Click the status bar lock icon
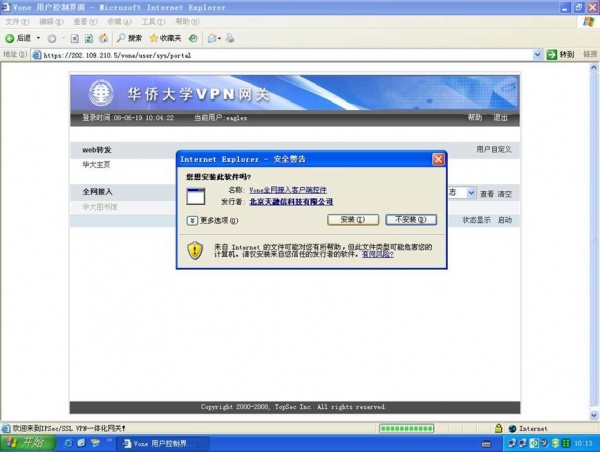The image size is (600, 452). point(498,428)
